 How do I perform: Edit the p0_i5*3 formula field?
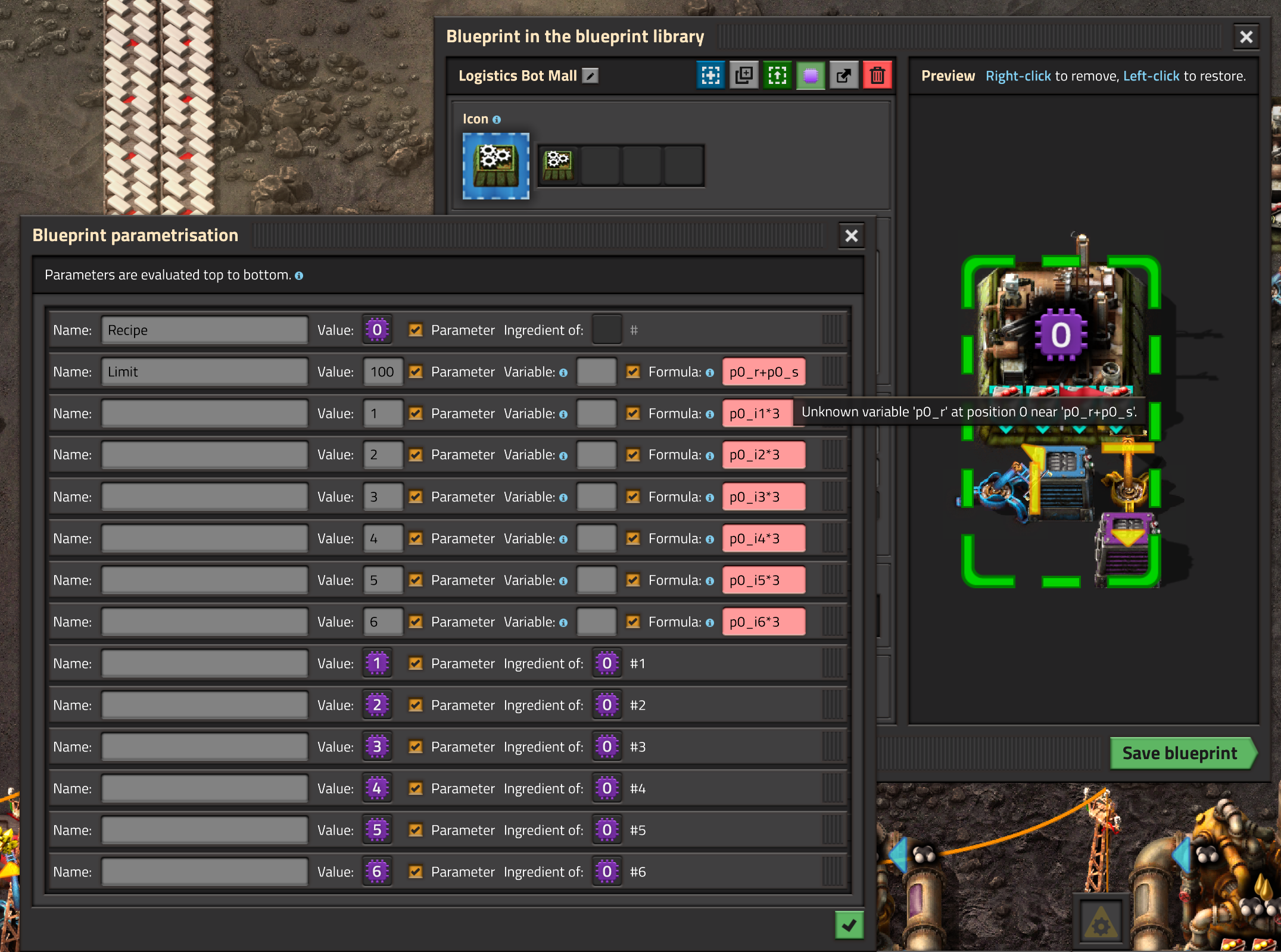[764, 580]
